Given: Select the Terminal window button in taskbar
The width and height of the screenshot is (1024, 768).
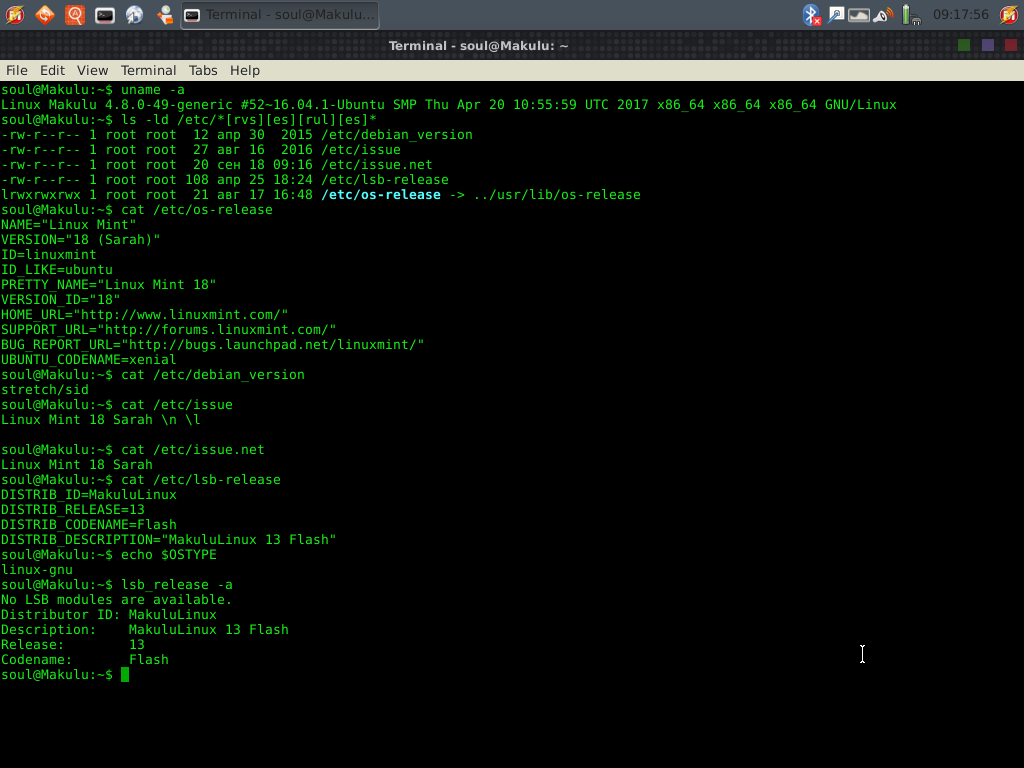Looking at the screenshot, I should 280,14.
